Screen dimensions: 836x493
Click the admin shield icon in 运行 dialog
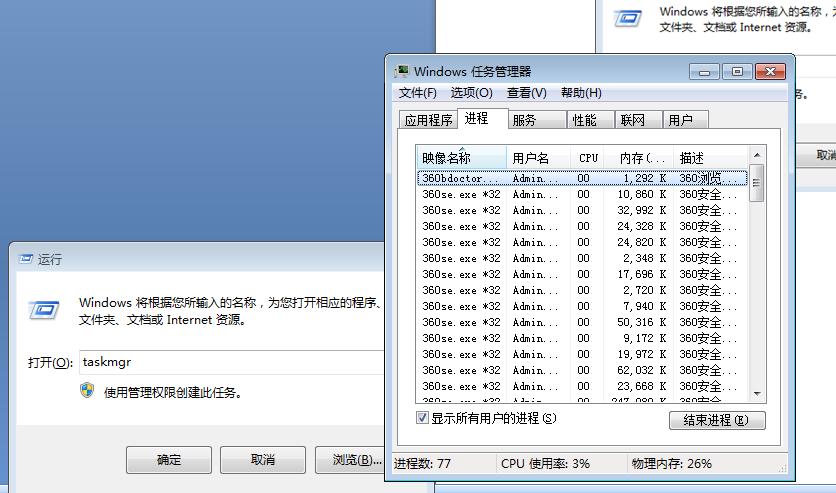[87, 391]
